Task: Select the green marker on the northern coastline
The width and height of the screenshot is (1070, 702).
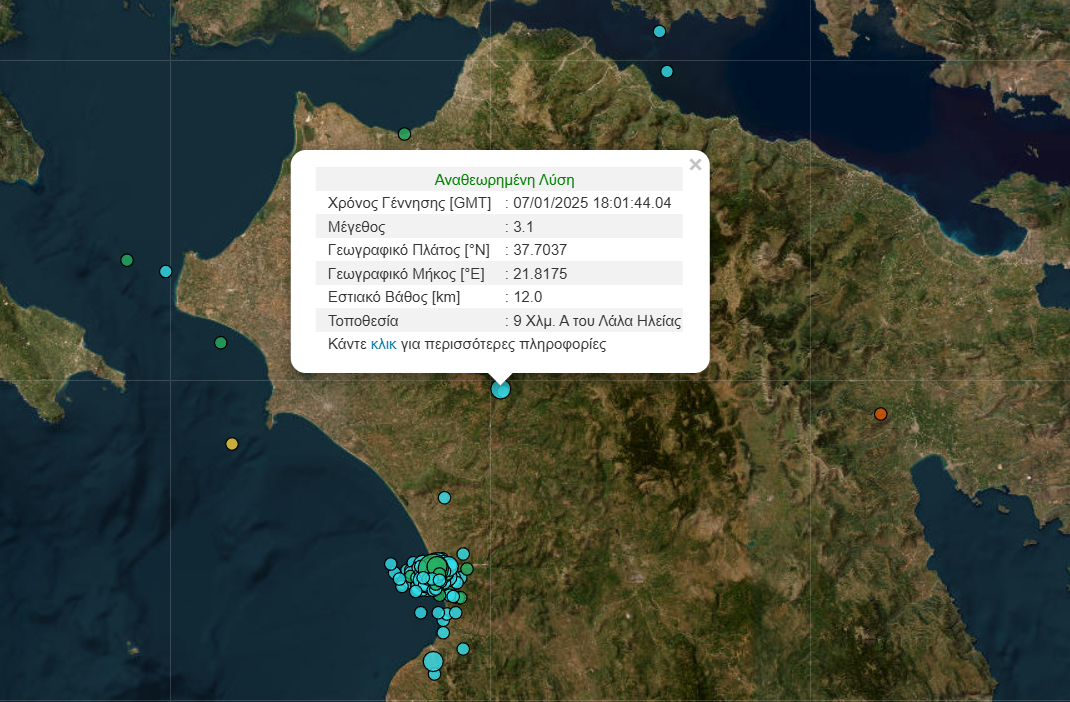Action: click(404, 134)
